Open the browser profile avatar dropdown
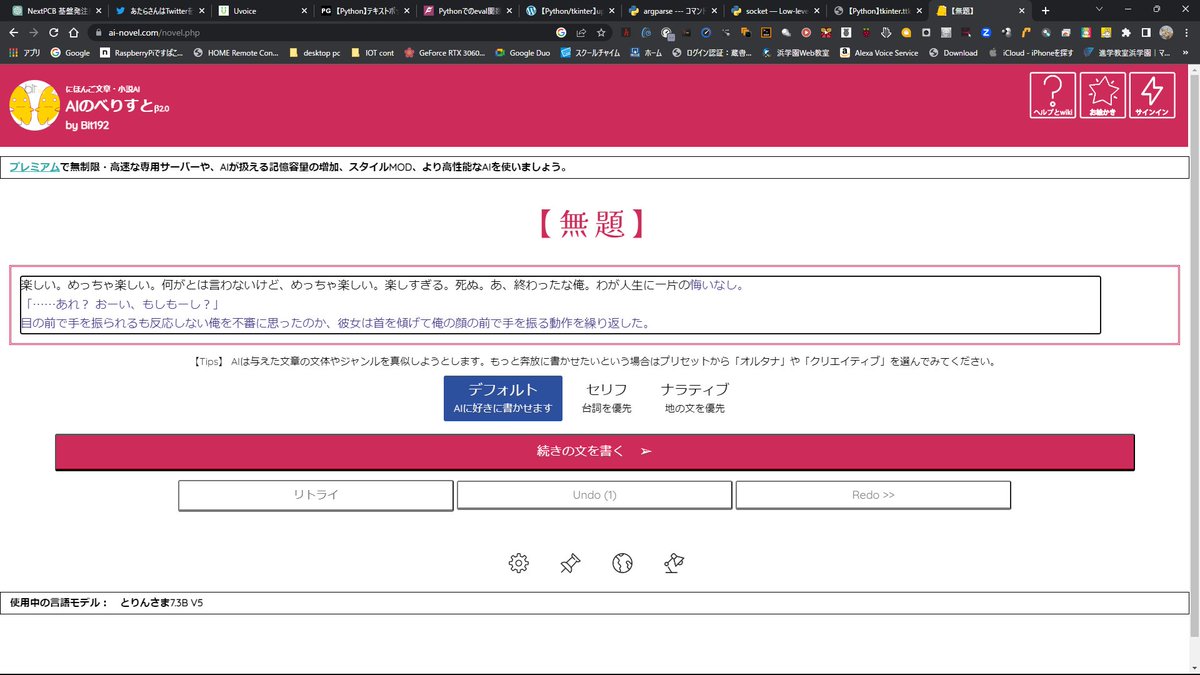The image size is (1200, 675). click(x=1166, y=31)
